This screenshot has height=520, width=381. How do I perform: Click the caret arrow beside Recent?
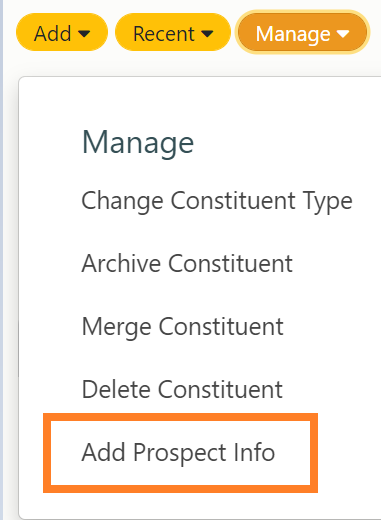click(207, 33)
